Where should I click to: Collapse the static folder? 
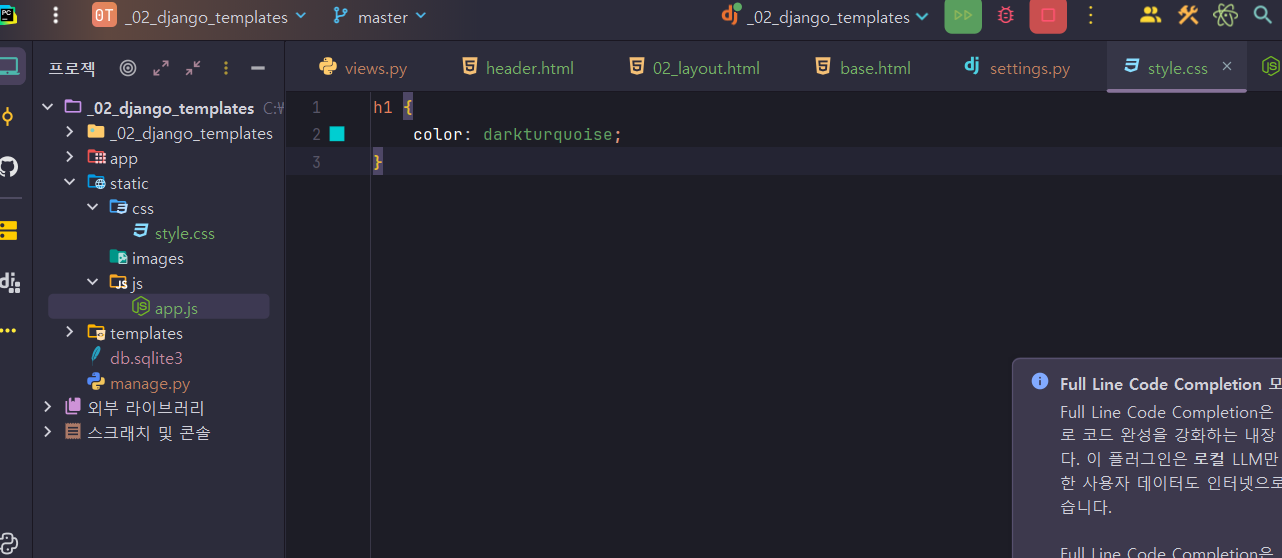pos(69,183)
